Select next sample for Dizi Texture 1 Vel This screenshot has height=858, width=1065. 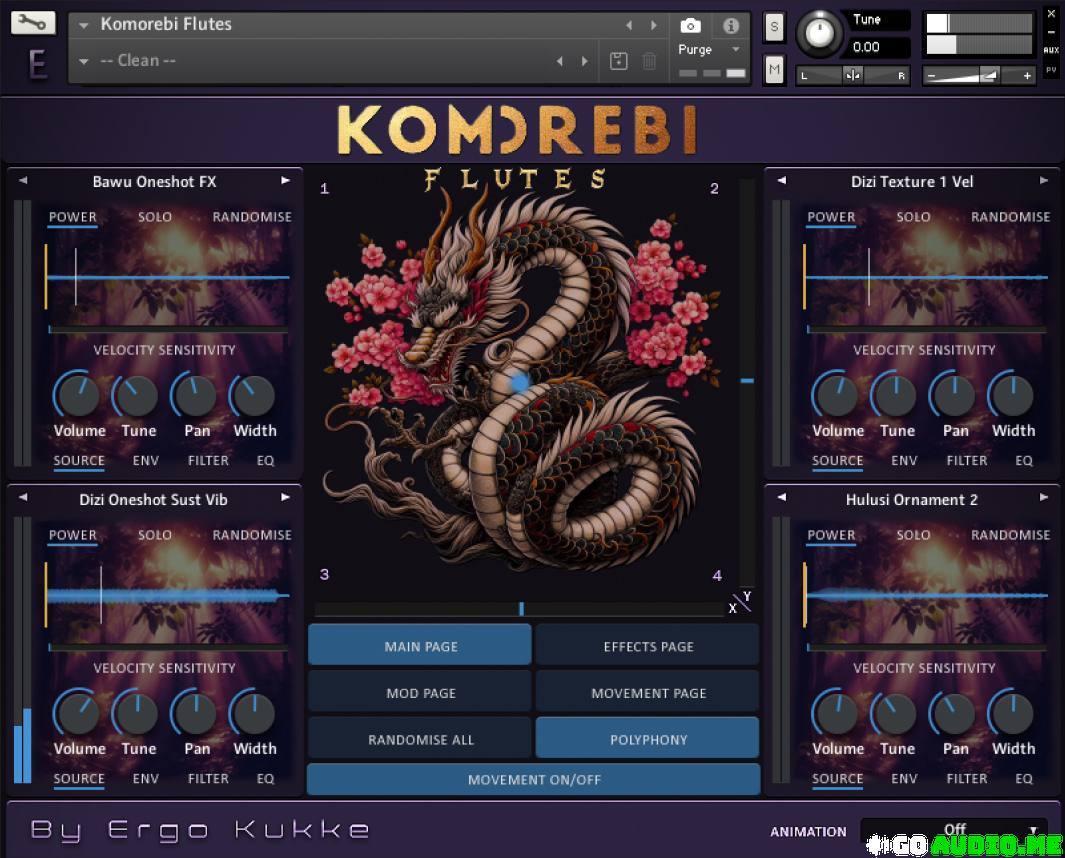pos(1044,181)
